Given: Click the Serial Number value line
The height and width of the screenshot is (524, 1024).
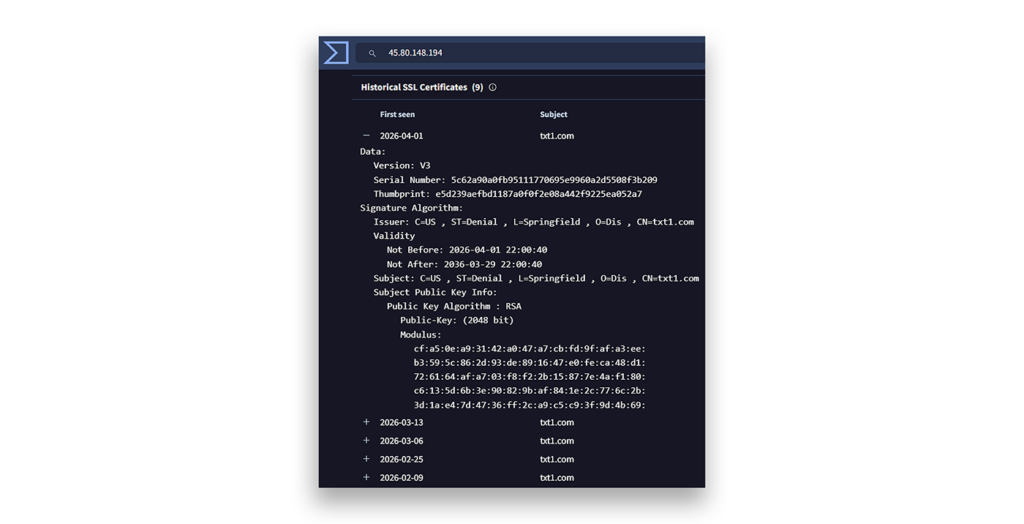Looking at the screenshot, I should click(515, 180).
